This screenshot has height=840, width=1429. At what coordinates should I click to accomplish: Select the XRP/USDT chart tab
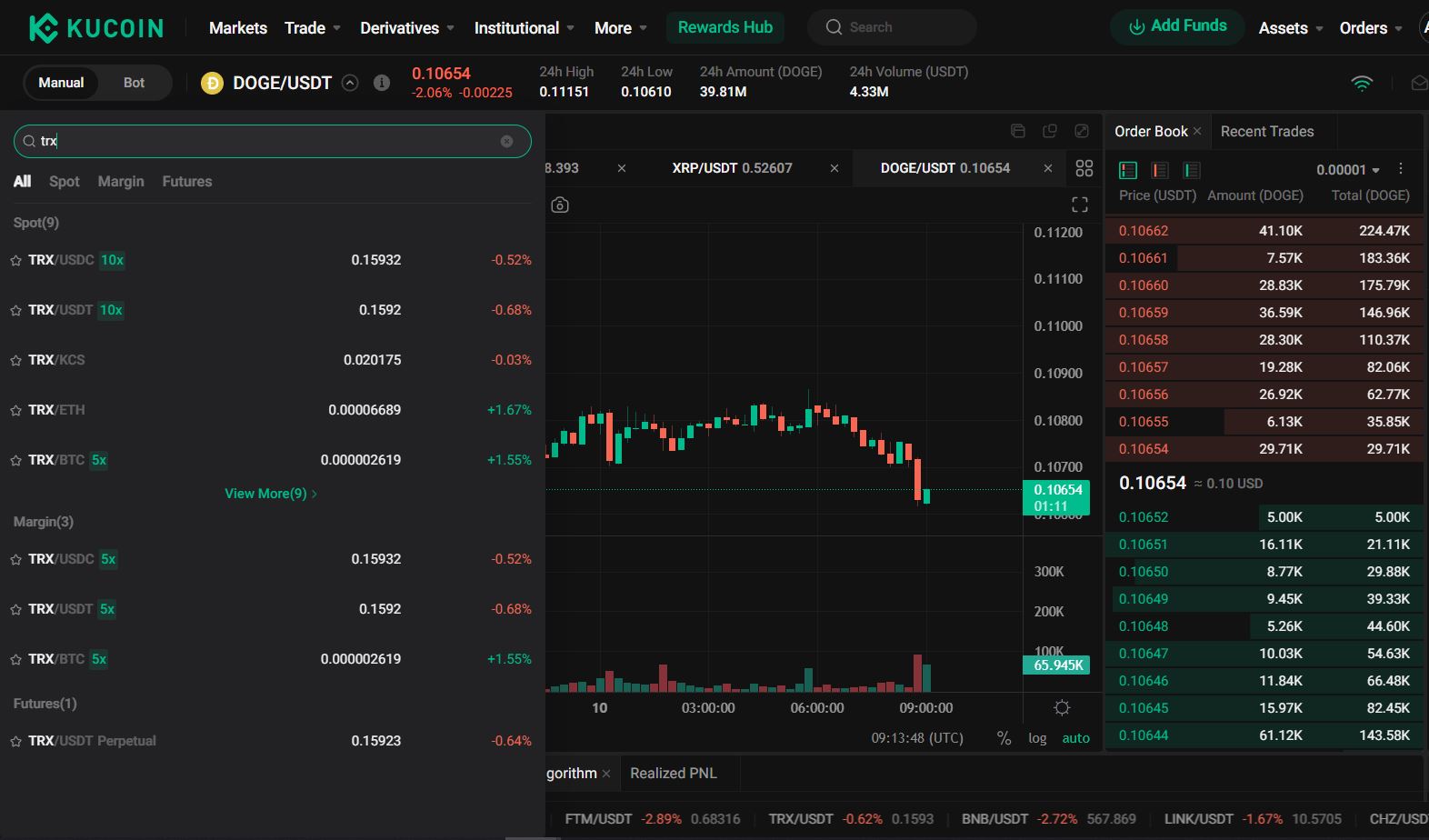click(x=732, y=168)
